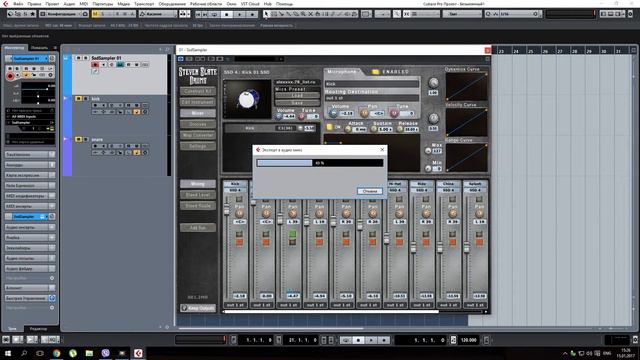
Task: Toggle the yellow microphone ENABLED indicator
Action: pyautogui.click(x=375, y=72)
